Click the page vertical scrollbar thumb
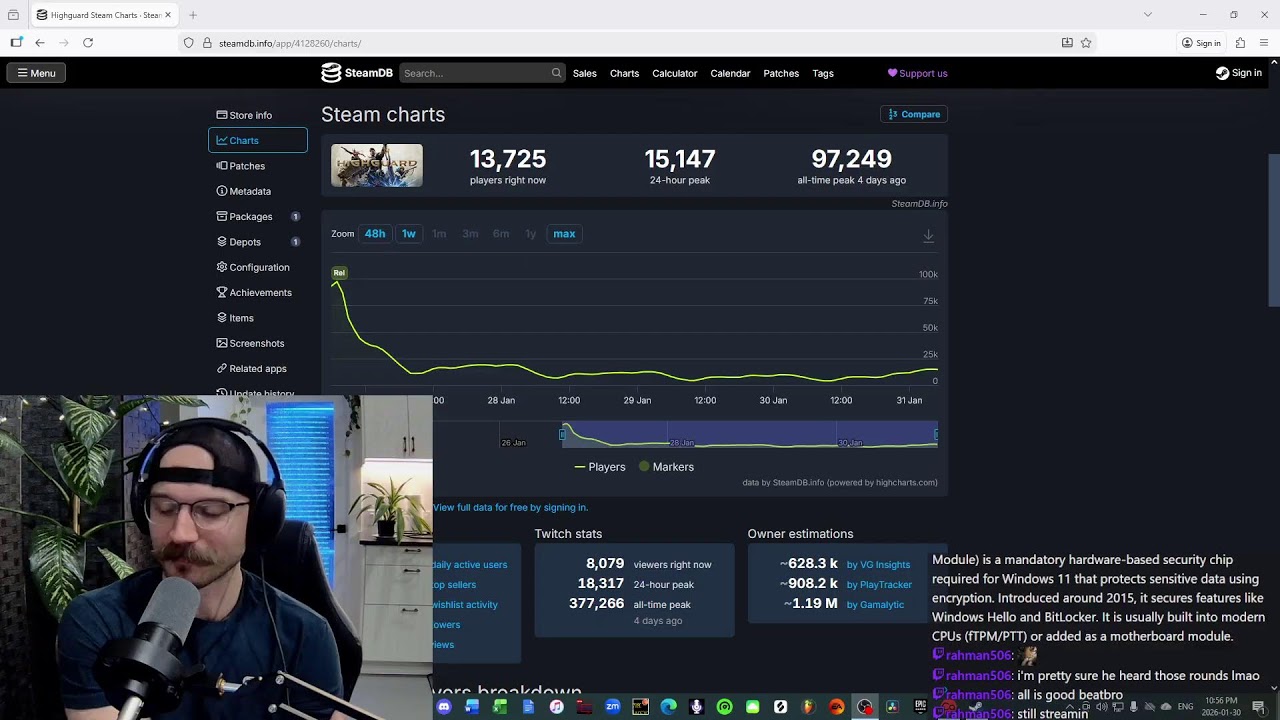1280x720 pixels. (x=1273, y=230)
